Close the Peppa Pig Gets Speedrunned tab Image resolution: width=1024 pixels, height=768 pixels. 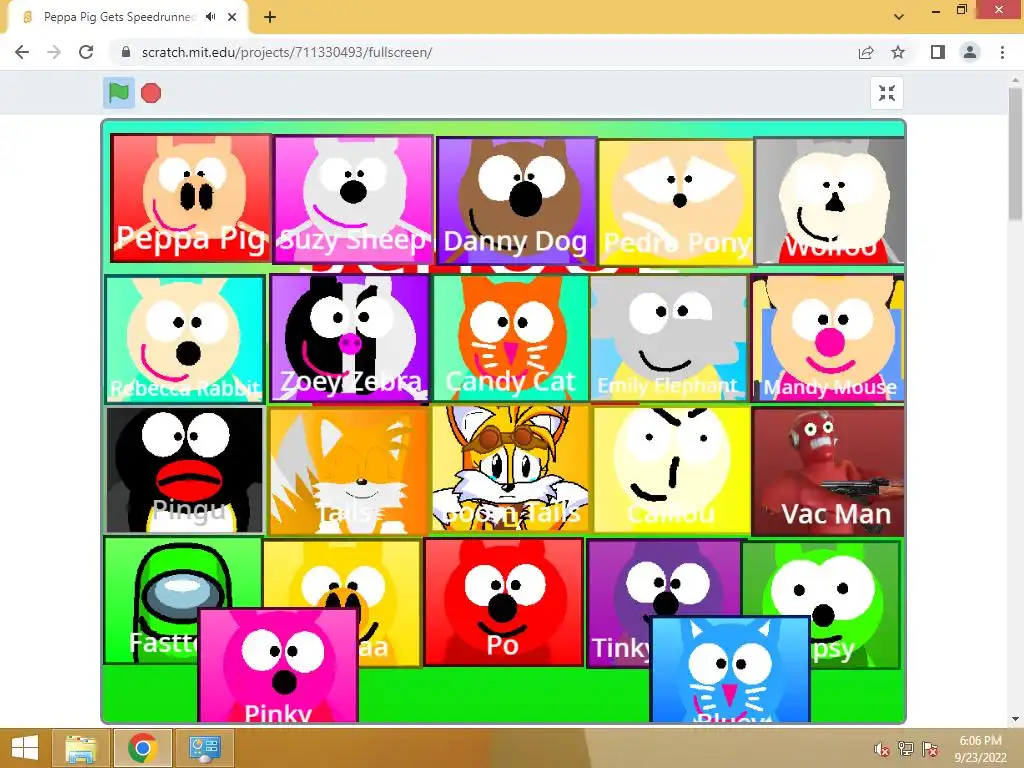(232, 17)
